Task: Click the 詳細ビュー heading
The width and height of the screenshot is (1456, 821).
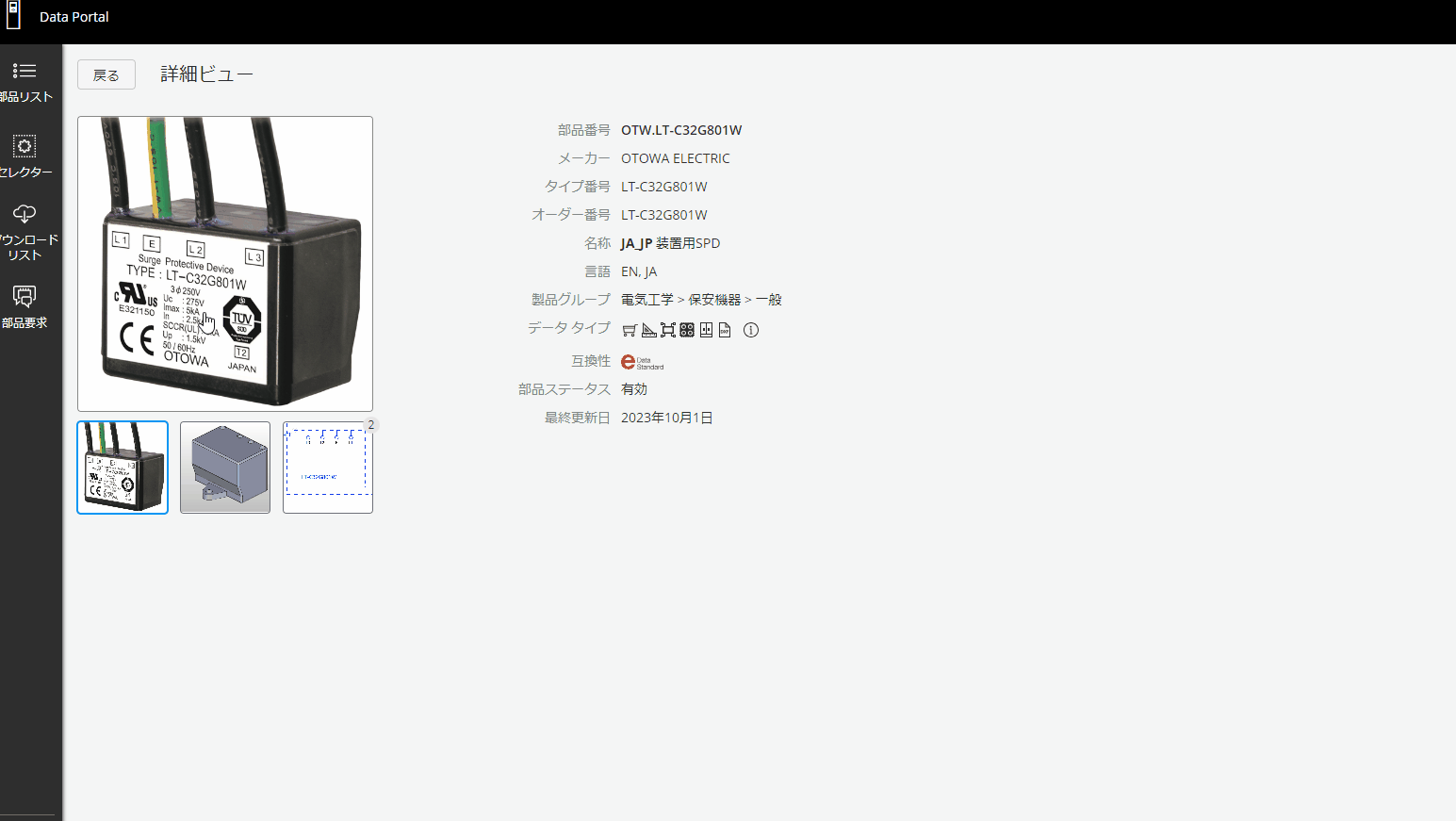Action: coord(206,74)
